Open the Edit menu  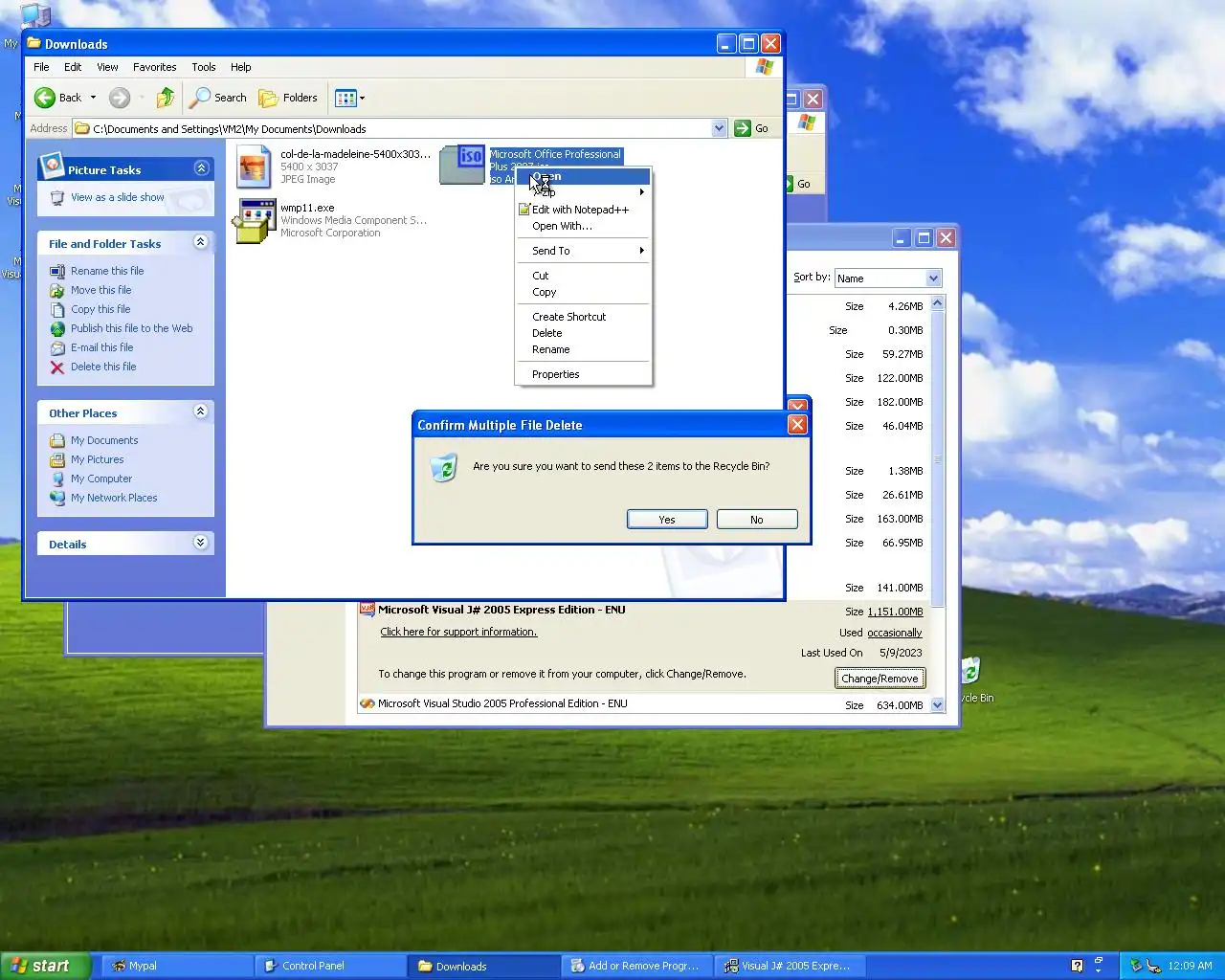73,67
